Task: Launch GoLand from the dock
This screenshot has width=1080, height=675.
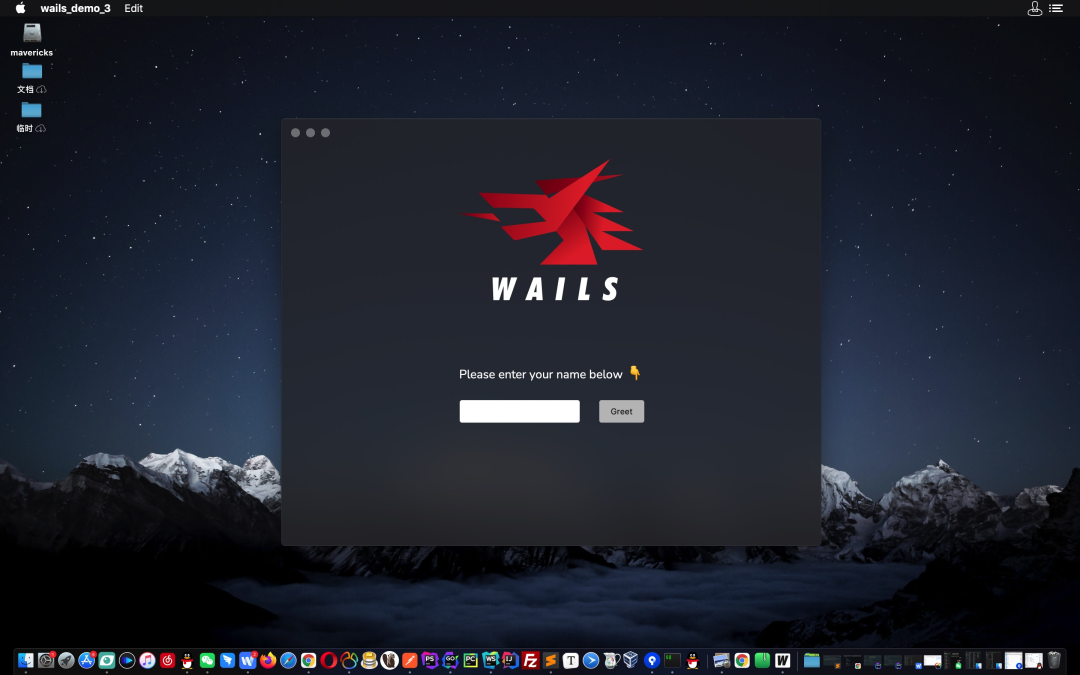Action: click(x=450, y=661)
